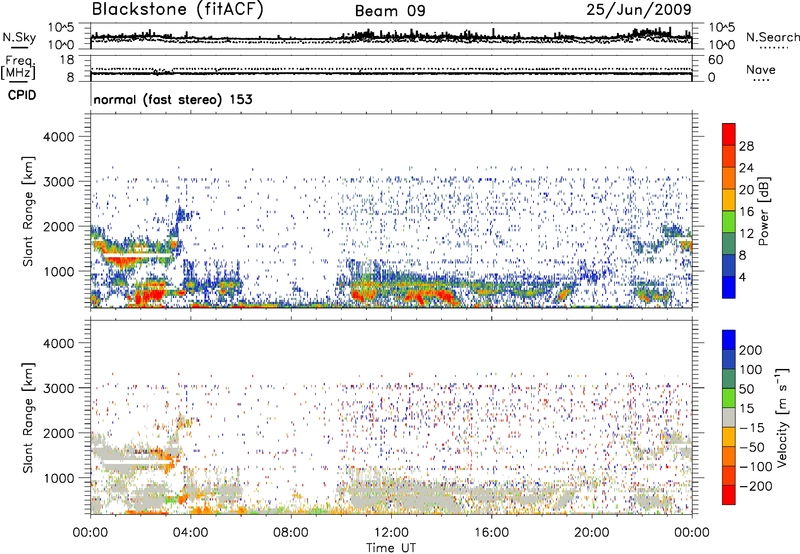
Task: Click 'normal (fast stereo) 153' text
Action: tap(173, 99)
